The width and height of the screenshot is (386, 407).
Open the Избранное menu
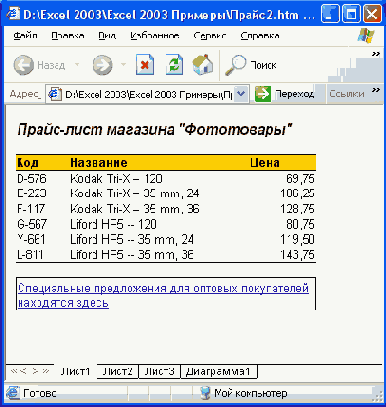point(155,35)
